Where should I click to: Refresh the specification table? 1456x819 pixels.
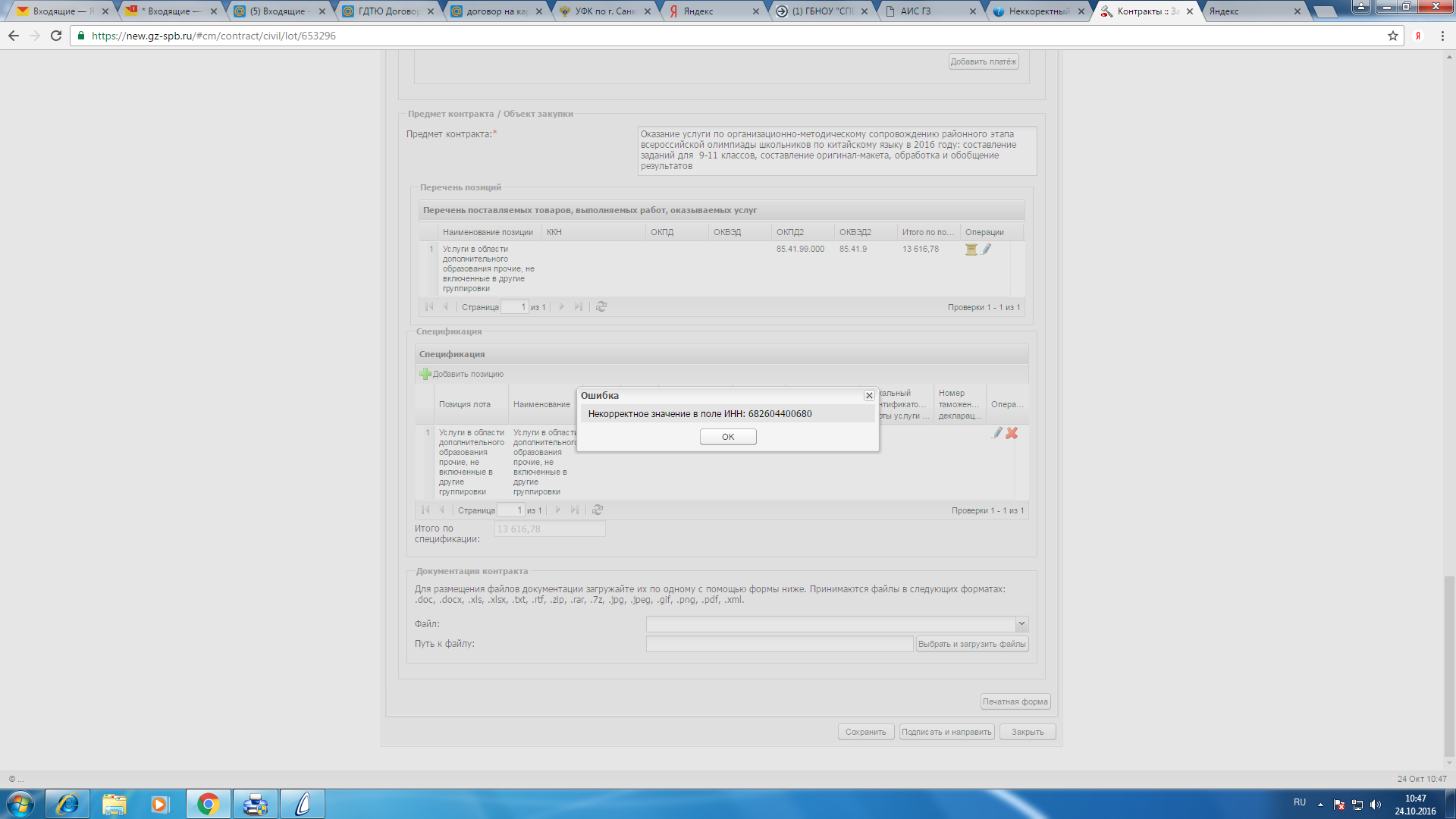tap(598, 510)
